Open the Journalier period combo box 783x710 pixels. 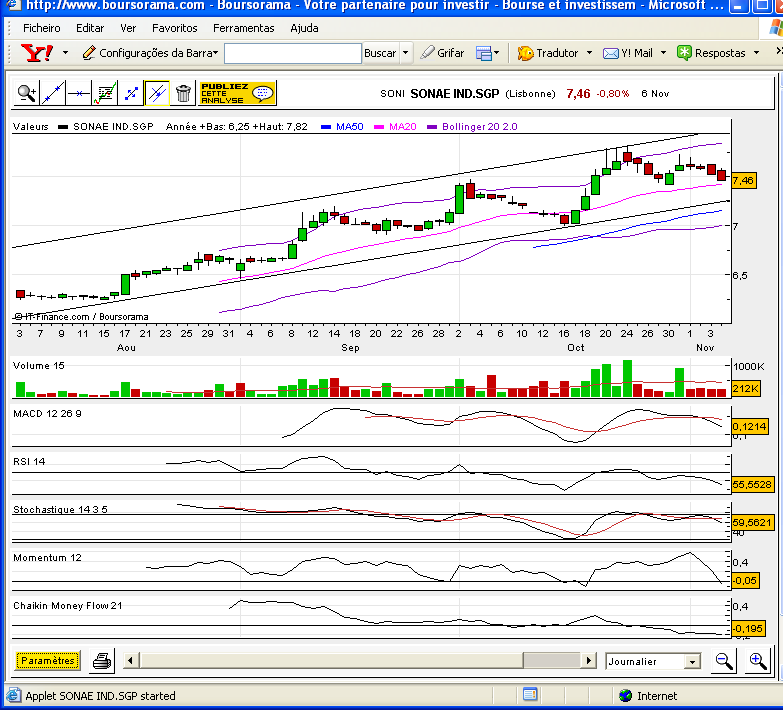click(653, 661)
